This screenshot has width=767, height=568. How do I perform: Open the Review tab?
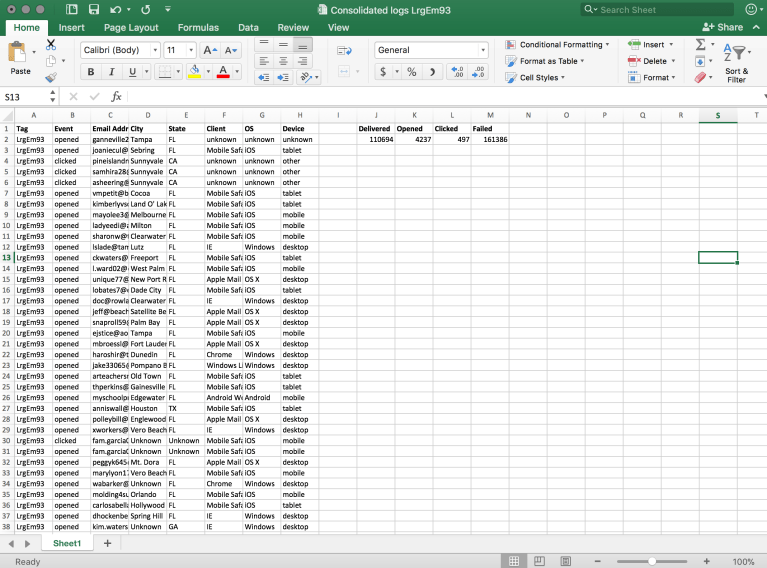pyautogui.click(x=293, y=27)
